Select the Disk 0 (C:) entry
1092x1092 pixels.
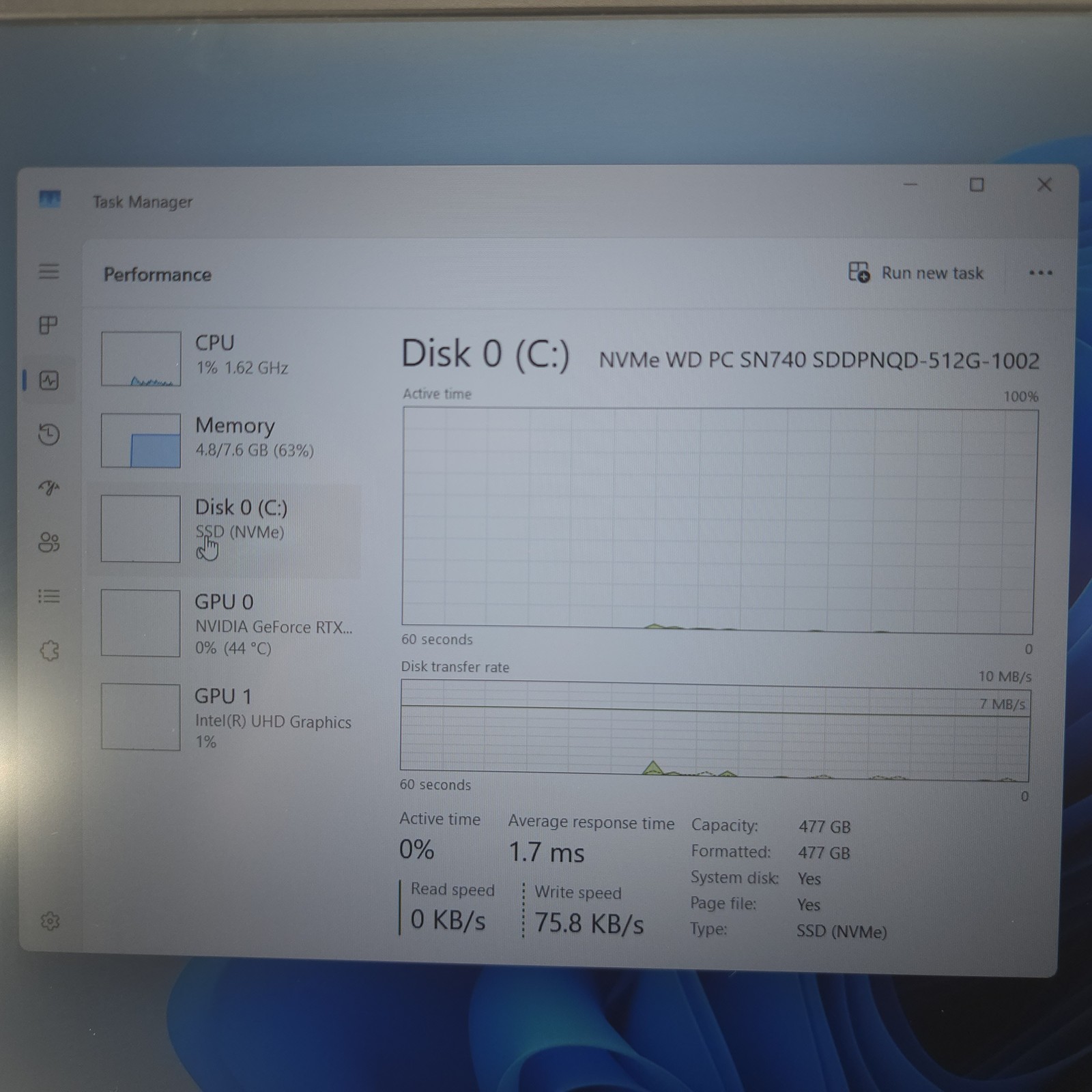[x=225, y=530]
